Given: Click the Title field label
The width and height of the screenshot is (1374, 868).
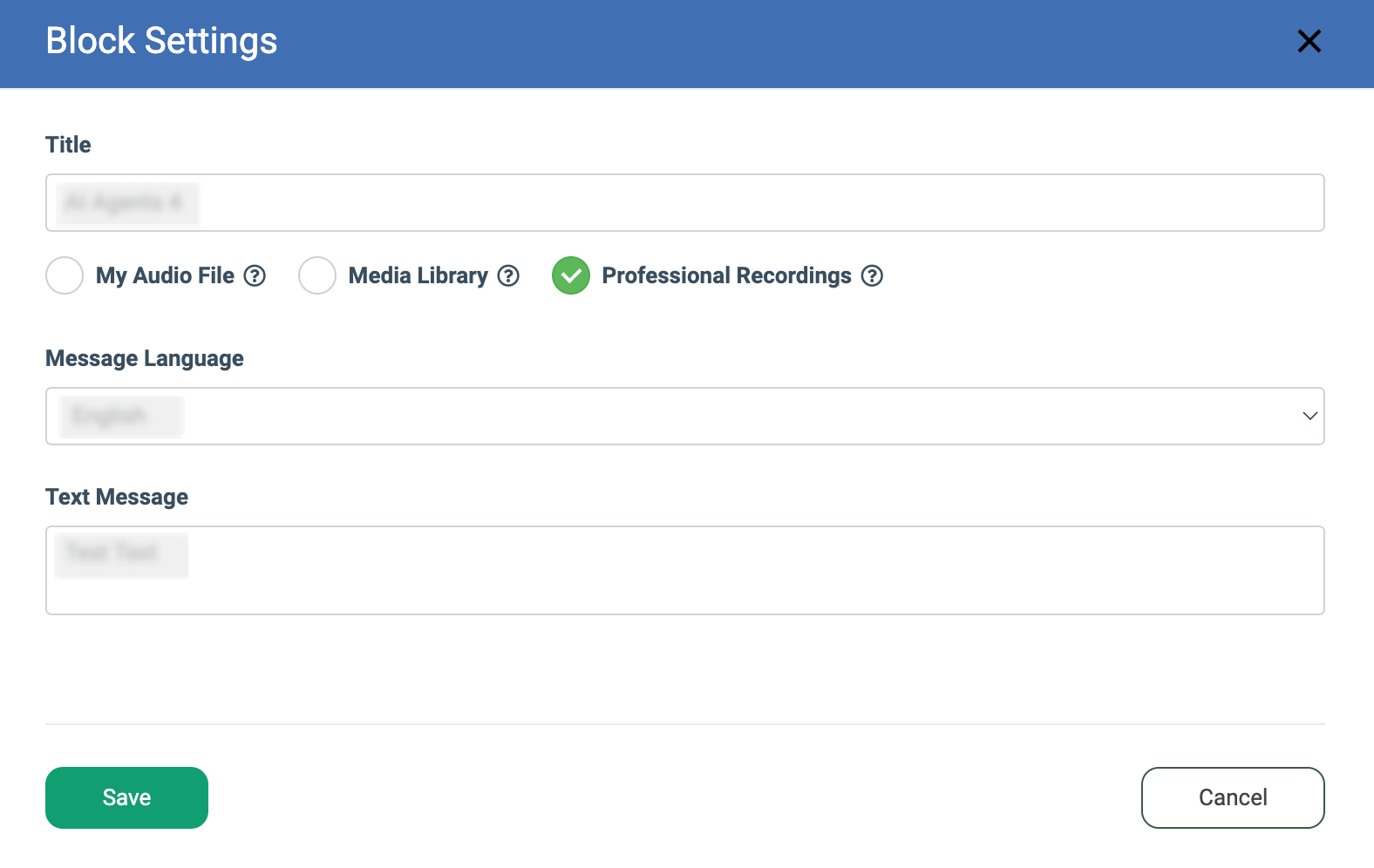Looking at the screenshot, I should [68, 145].
